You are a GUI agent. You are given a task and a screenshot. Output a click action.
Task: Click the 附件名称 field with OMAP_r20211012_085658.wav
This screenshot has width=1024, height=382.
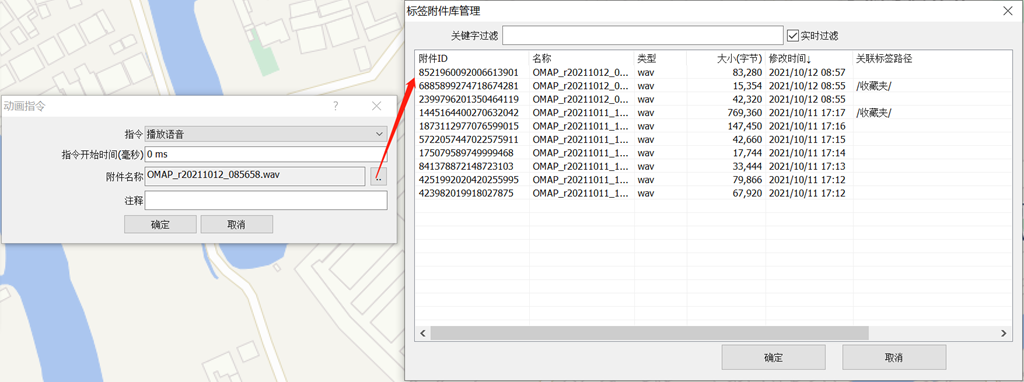click(x=255, y=176)
